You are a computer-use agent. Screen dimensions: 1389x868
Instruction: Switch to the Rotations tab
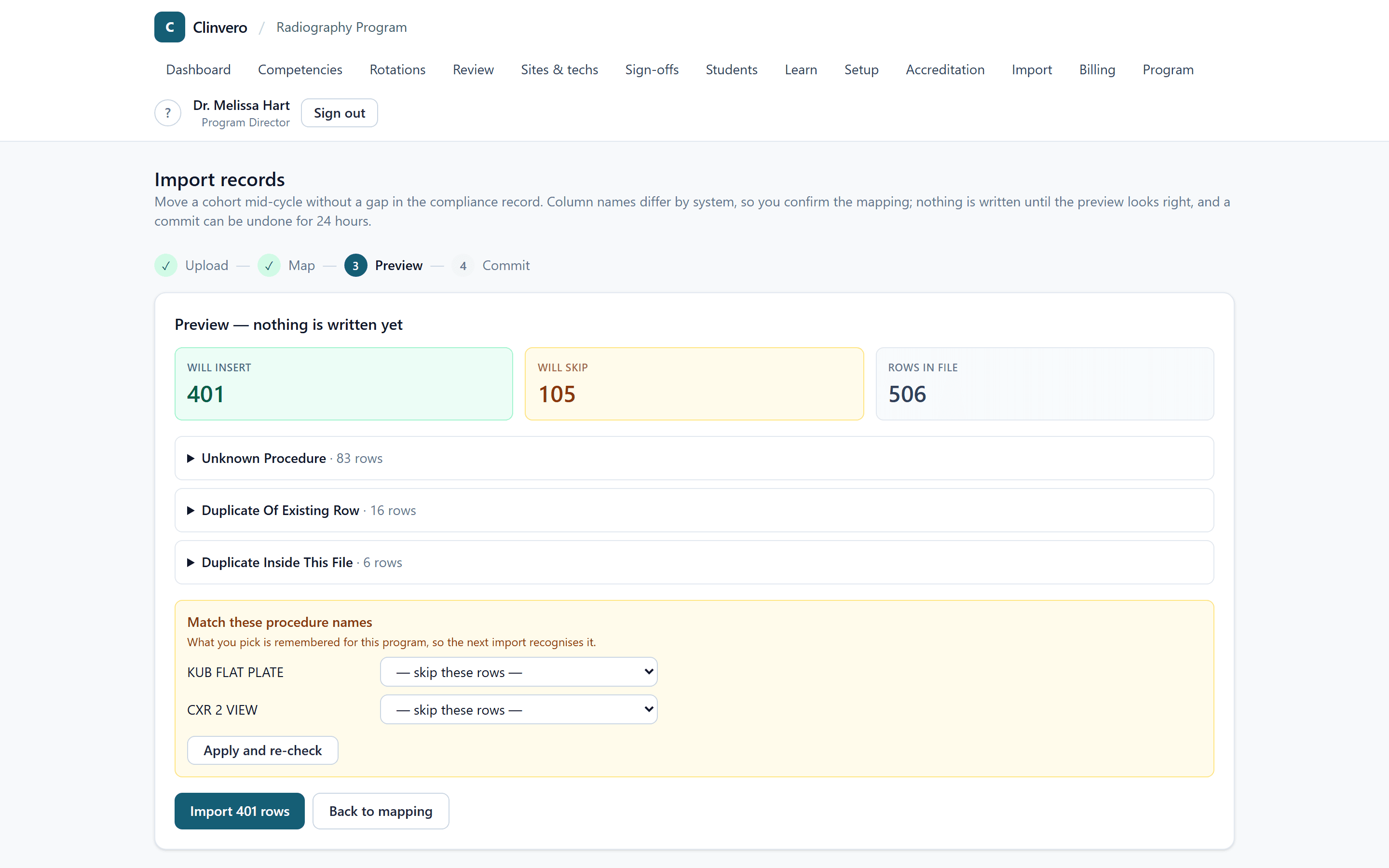tap(397, 69)
